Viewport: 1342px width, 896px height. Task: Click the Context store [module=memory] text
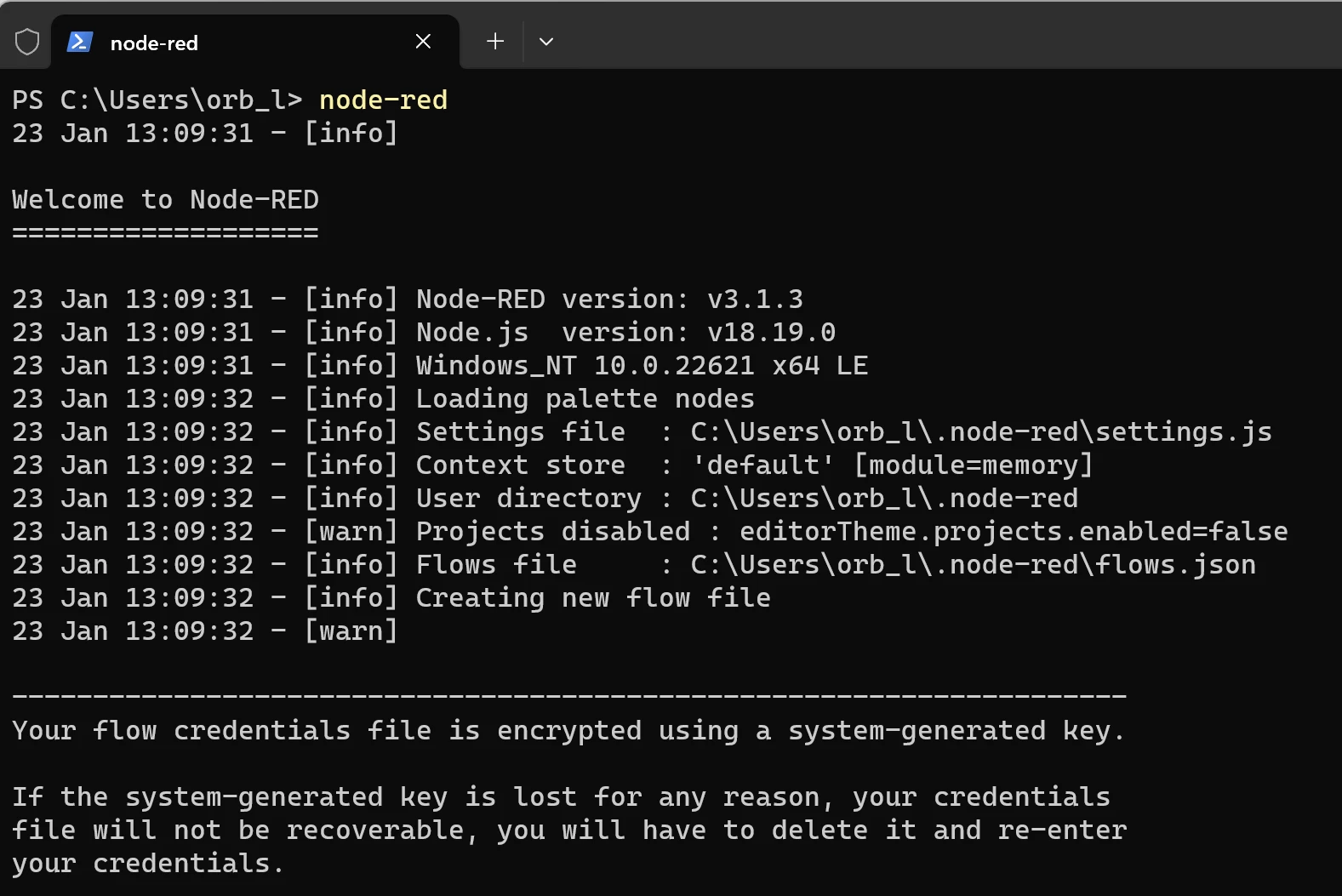(973, 465)
